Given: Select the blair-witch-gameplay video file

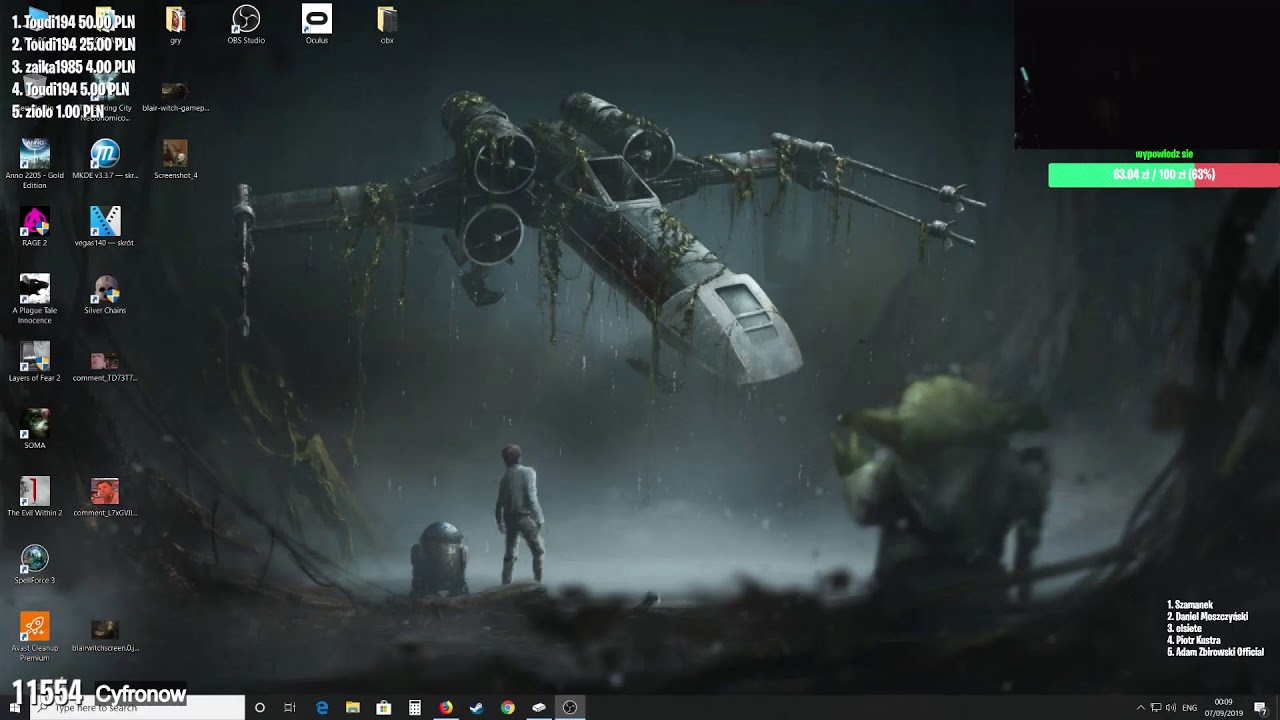Looking at the screenshot, I should point(175,98).
